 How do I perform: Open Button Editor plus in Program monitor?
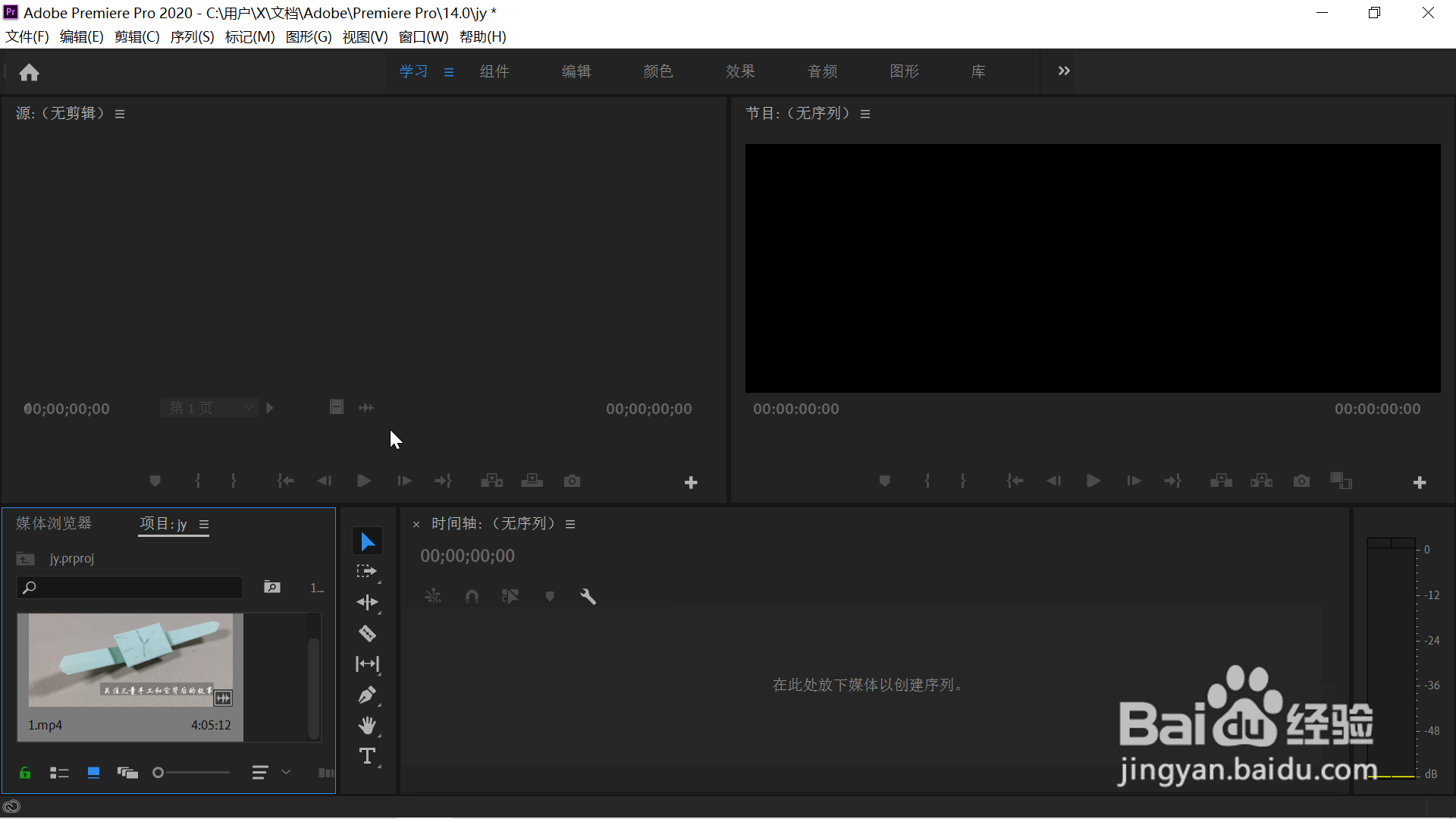click(x=1420, y=482)
